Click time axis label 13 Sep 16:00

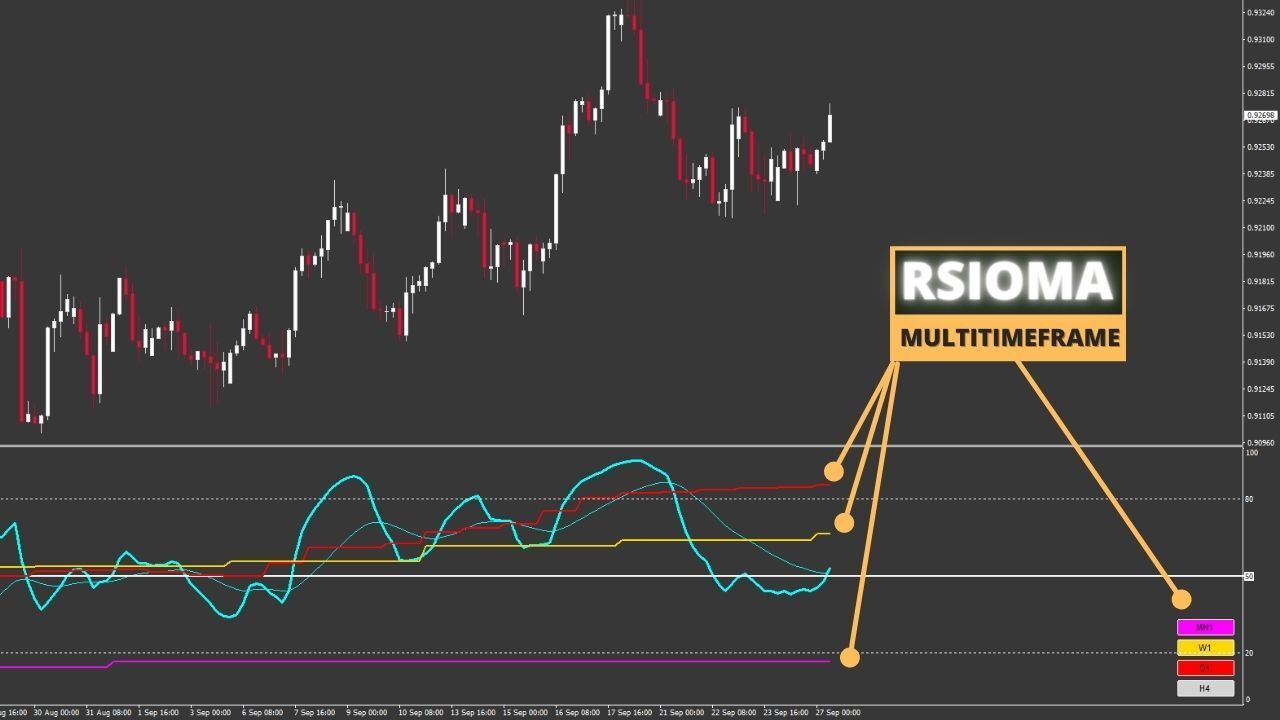tap(472, 713)
